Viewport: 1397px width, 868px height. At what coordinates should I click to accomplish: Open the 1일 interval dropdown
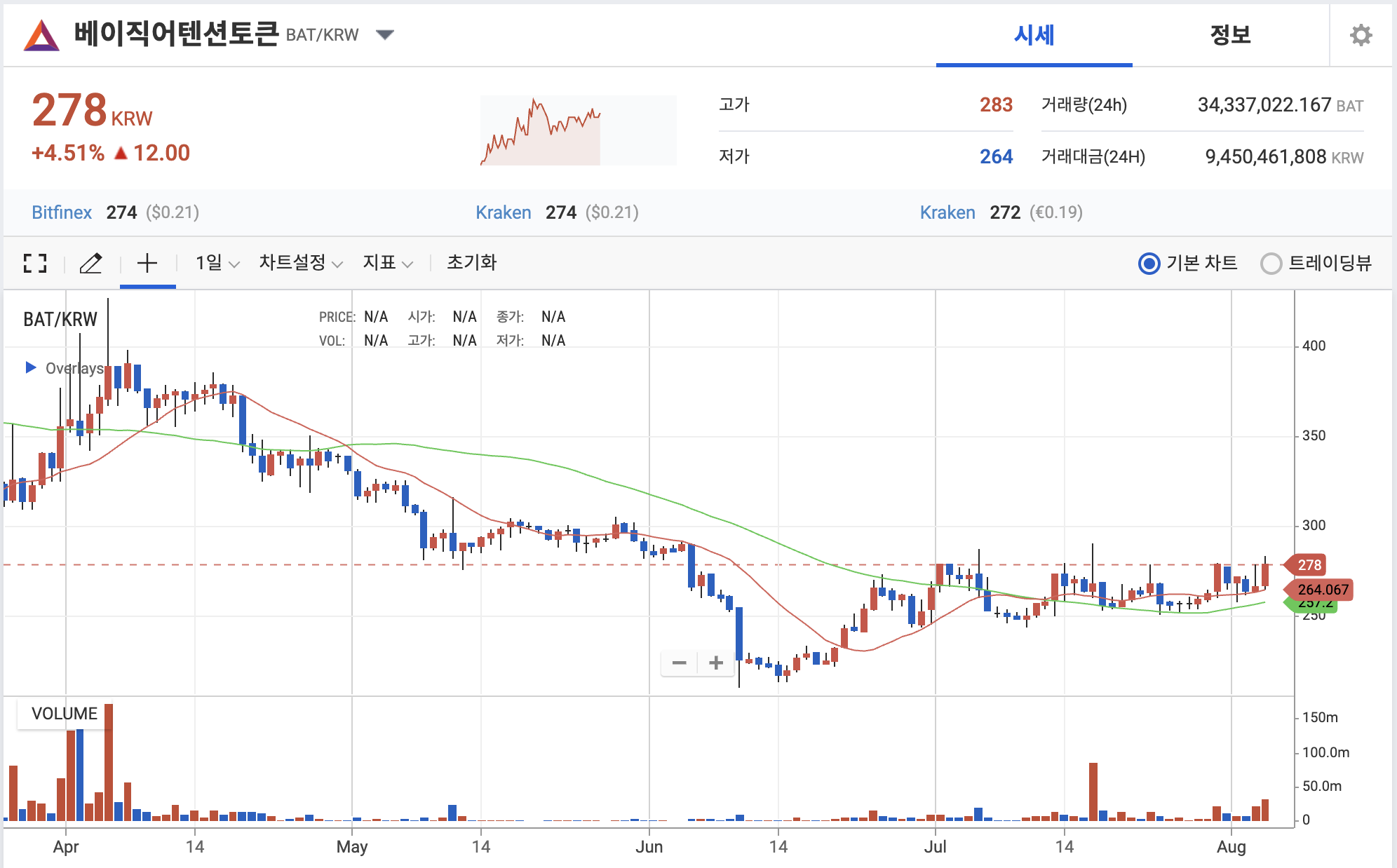click(x=217, y=263)
